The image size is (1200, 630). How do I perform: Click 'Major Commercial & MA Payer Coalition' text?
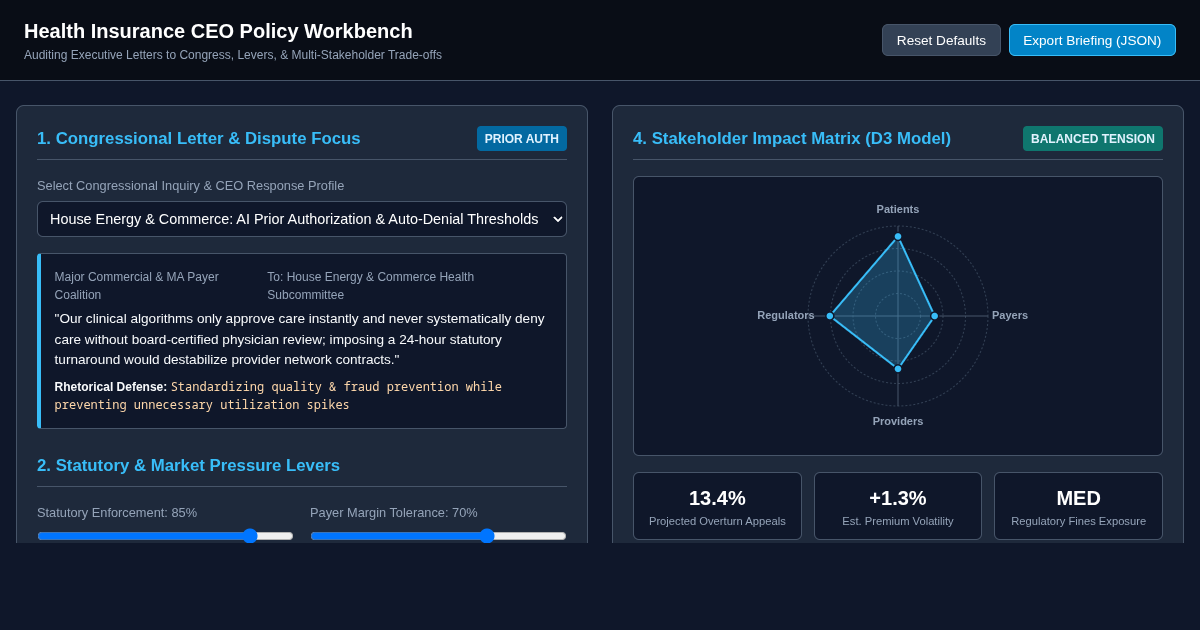coord(136,286)
